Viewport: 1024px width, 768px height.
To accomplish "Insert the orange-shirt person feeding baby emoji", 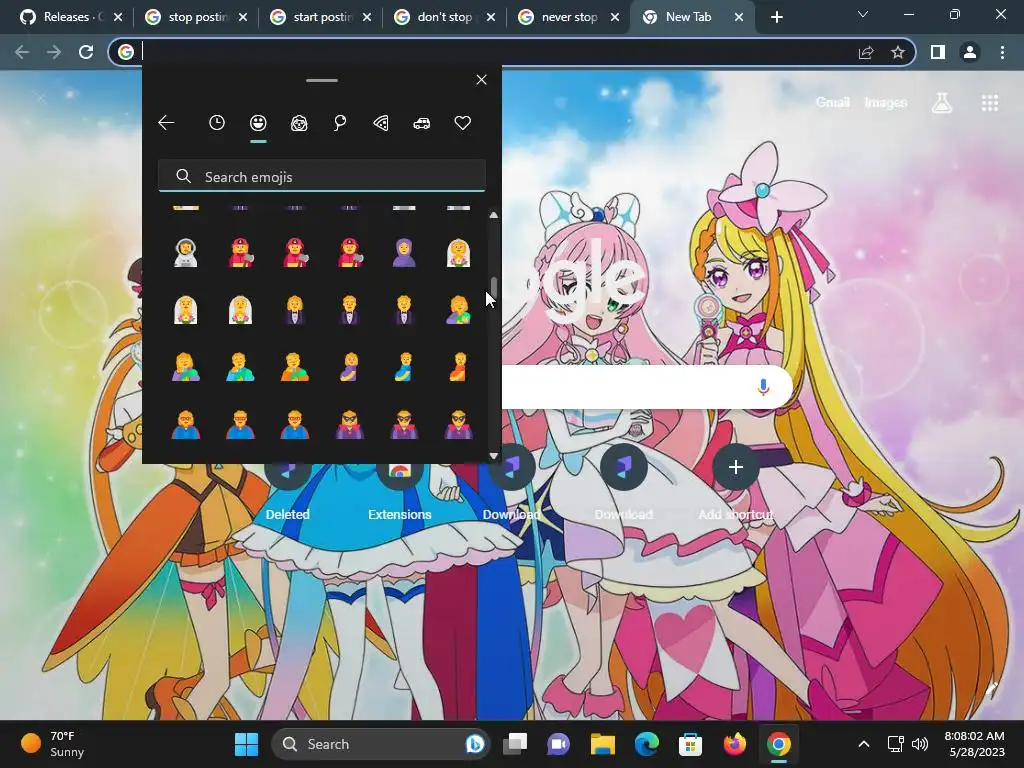I will pos(295,367).
